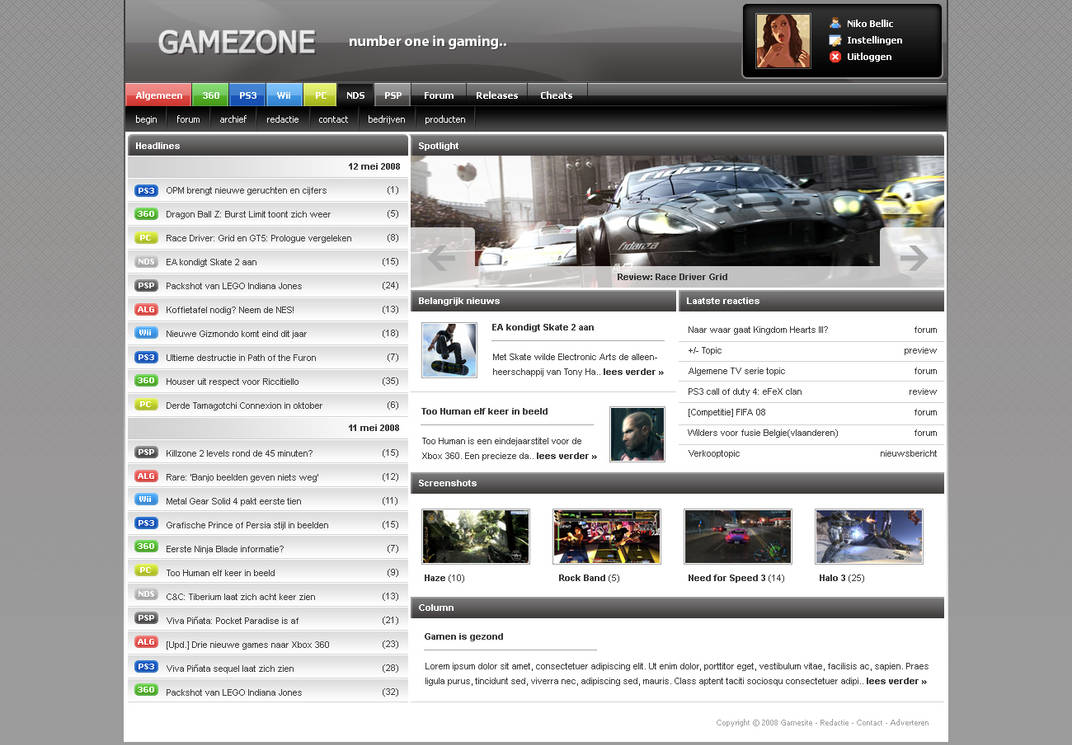
Task: Open contact in the submenu
Action: (x=333, y=119)
